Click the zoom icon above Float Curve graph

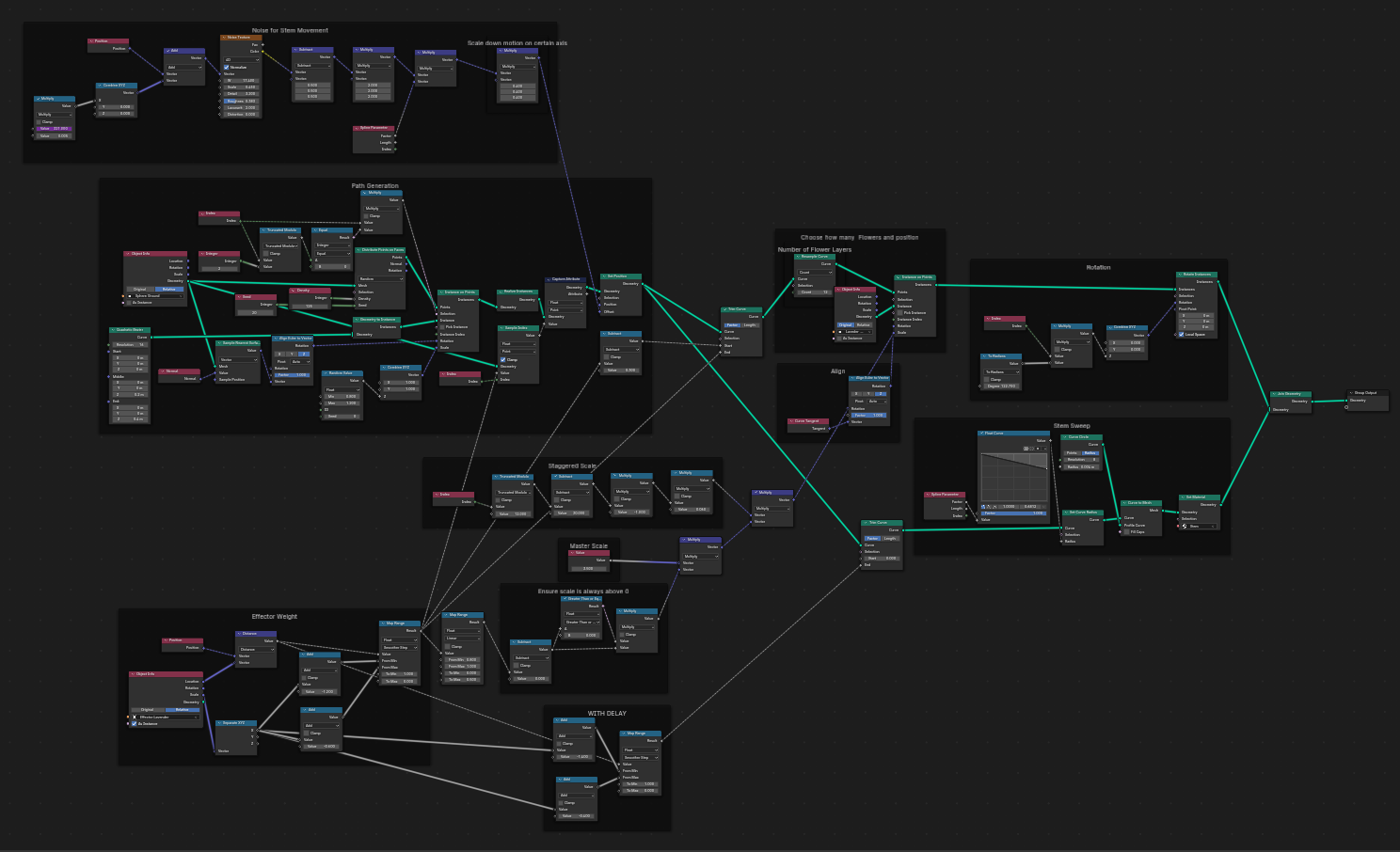(x=1026, y=449)
